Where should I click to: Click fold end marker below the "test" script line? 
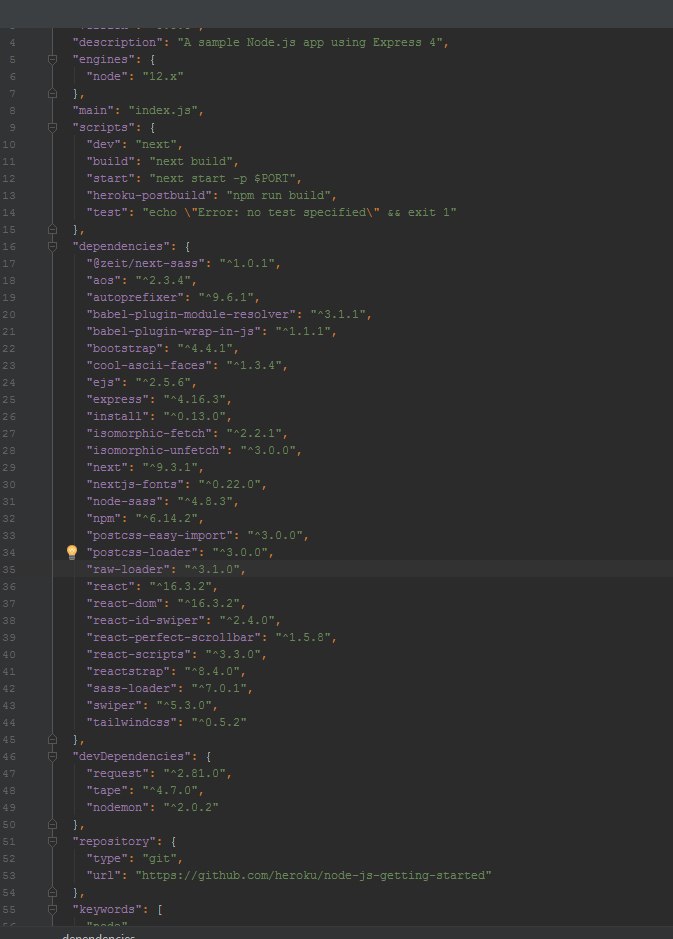52,229
